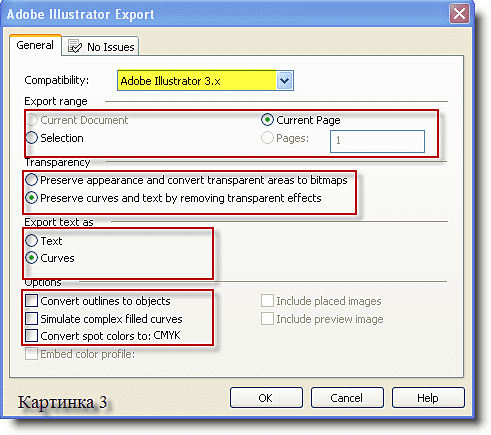Screen dimensions: 491x435
Task: Choose the Current Page radio button
Action: coord(267,120)
